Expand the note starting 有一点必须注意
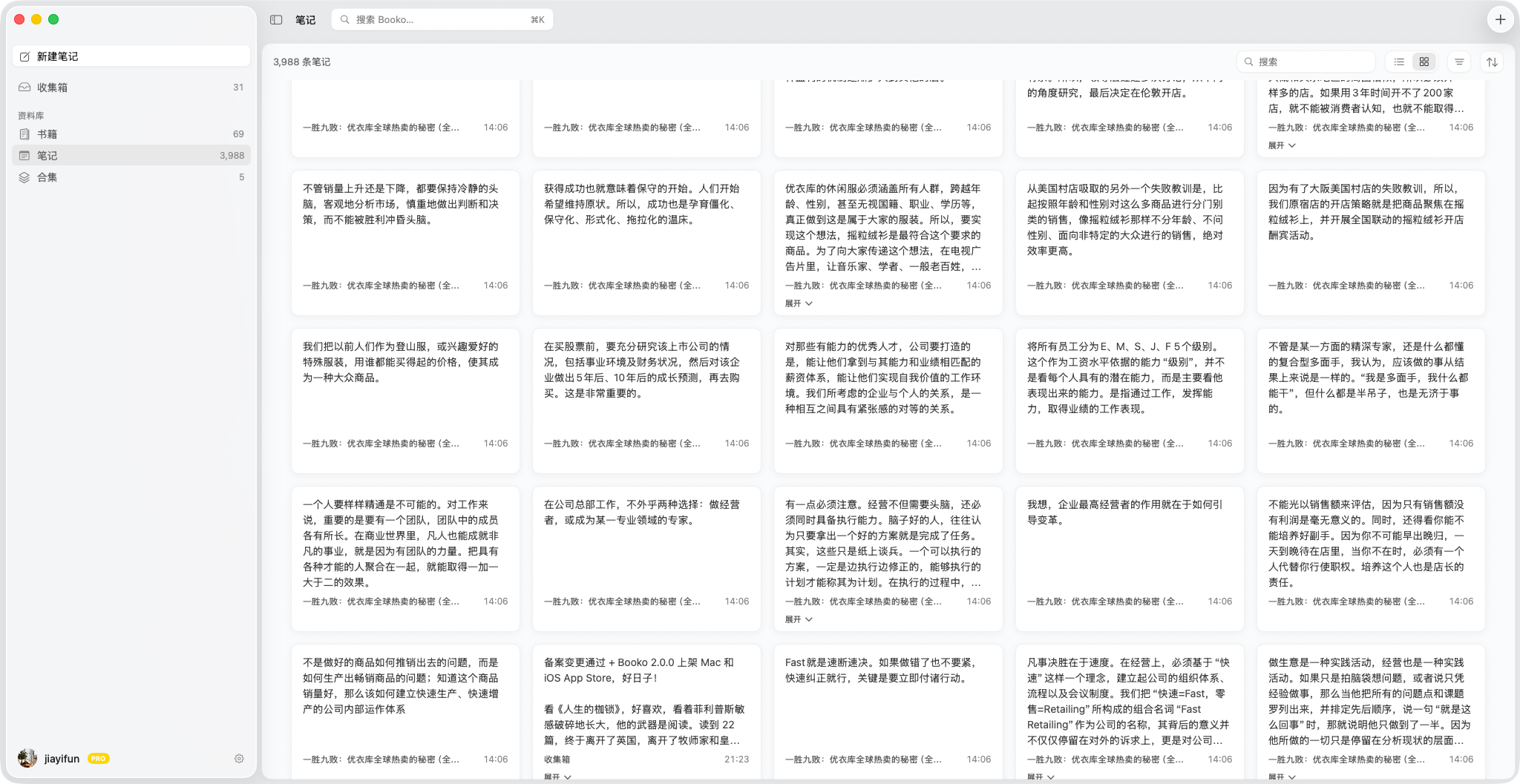Viewport: 1520px width, 784px height. tap(799, 619)
